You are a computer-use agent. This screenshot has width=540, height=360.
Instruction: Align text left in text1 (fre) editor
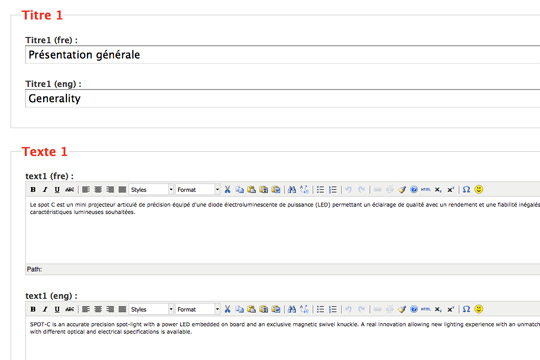(x=86, y=189)
